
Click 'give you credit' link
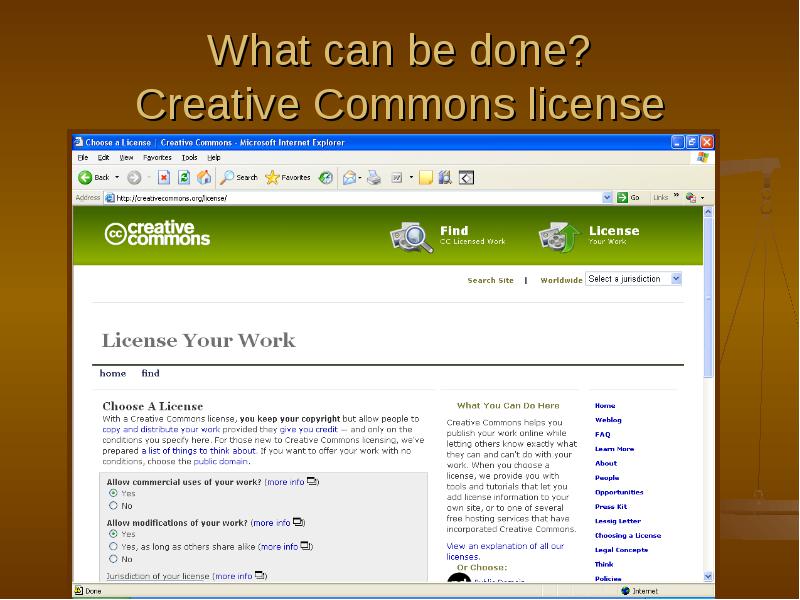[308, 429]
